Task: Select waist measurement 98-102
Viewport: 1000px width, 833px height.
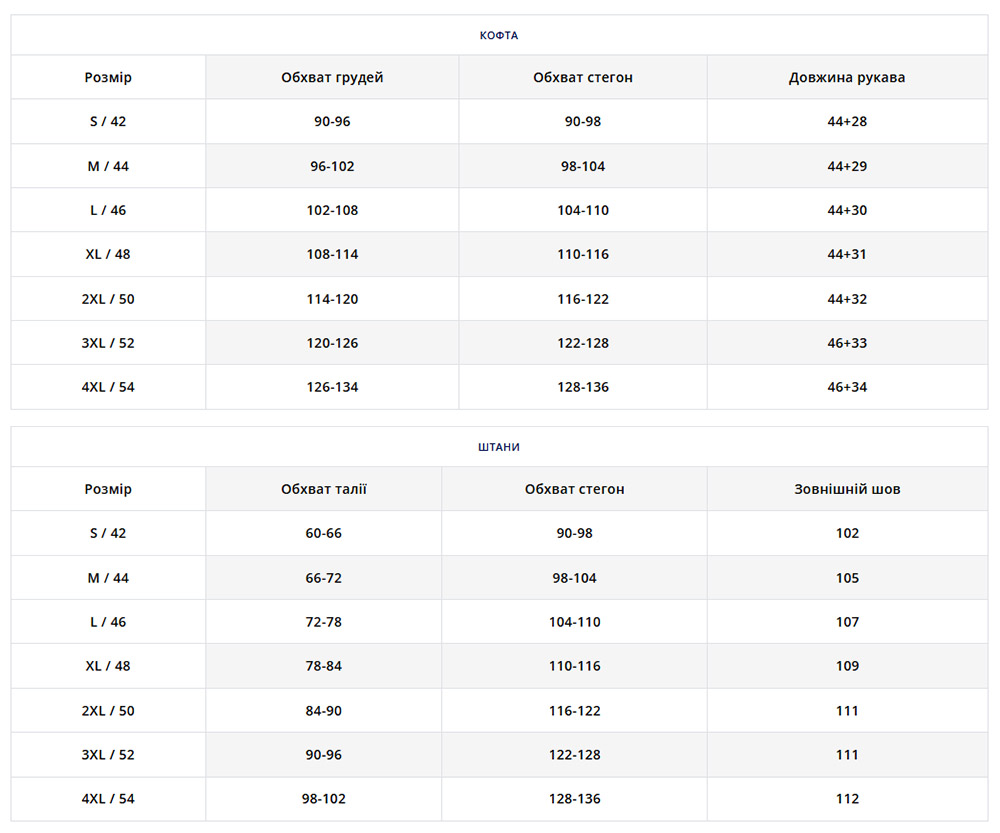Action: (x=324, y=799)
